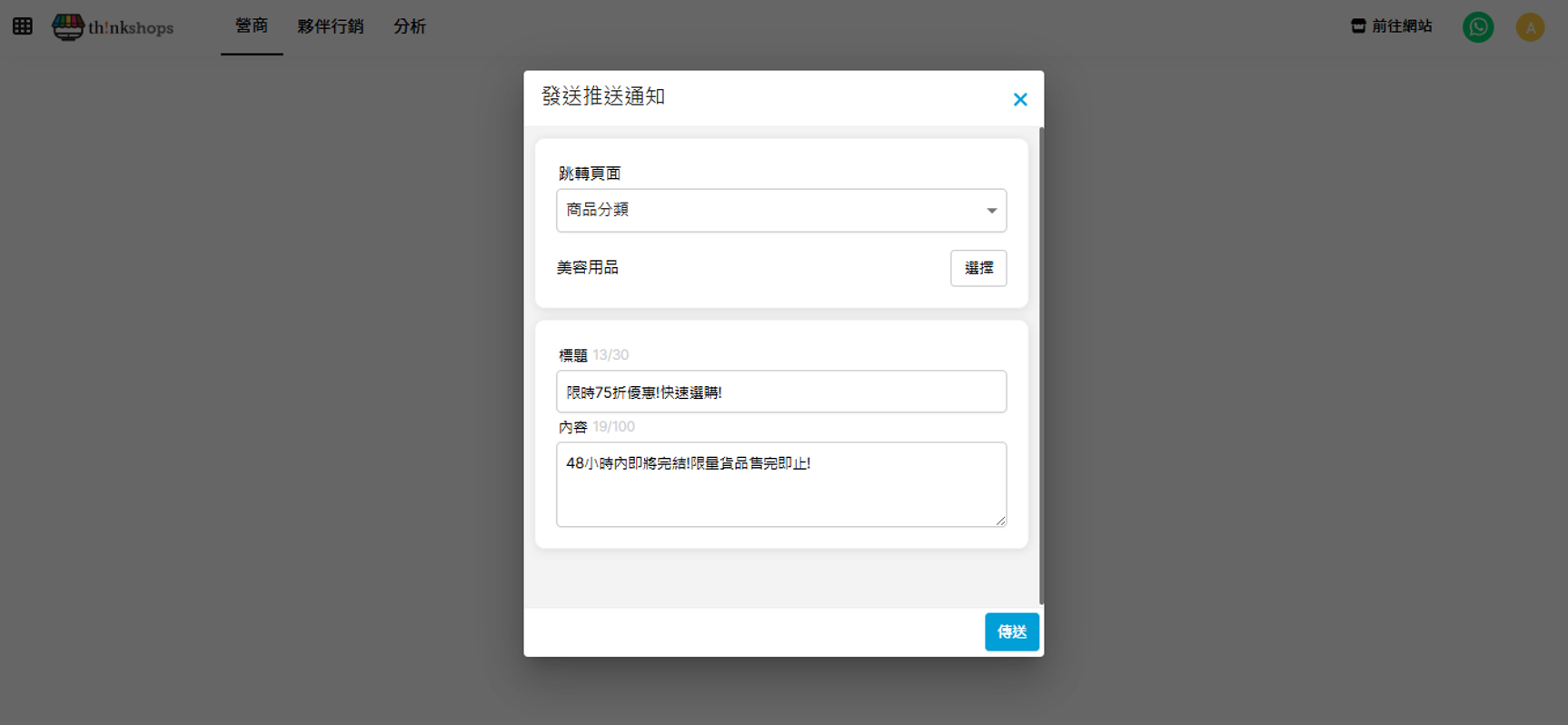Image resolution: width=1568 pixels, height=725 pixels.
Task: Click the dialog's vertical scrollbar
Action: 1041,363
